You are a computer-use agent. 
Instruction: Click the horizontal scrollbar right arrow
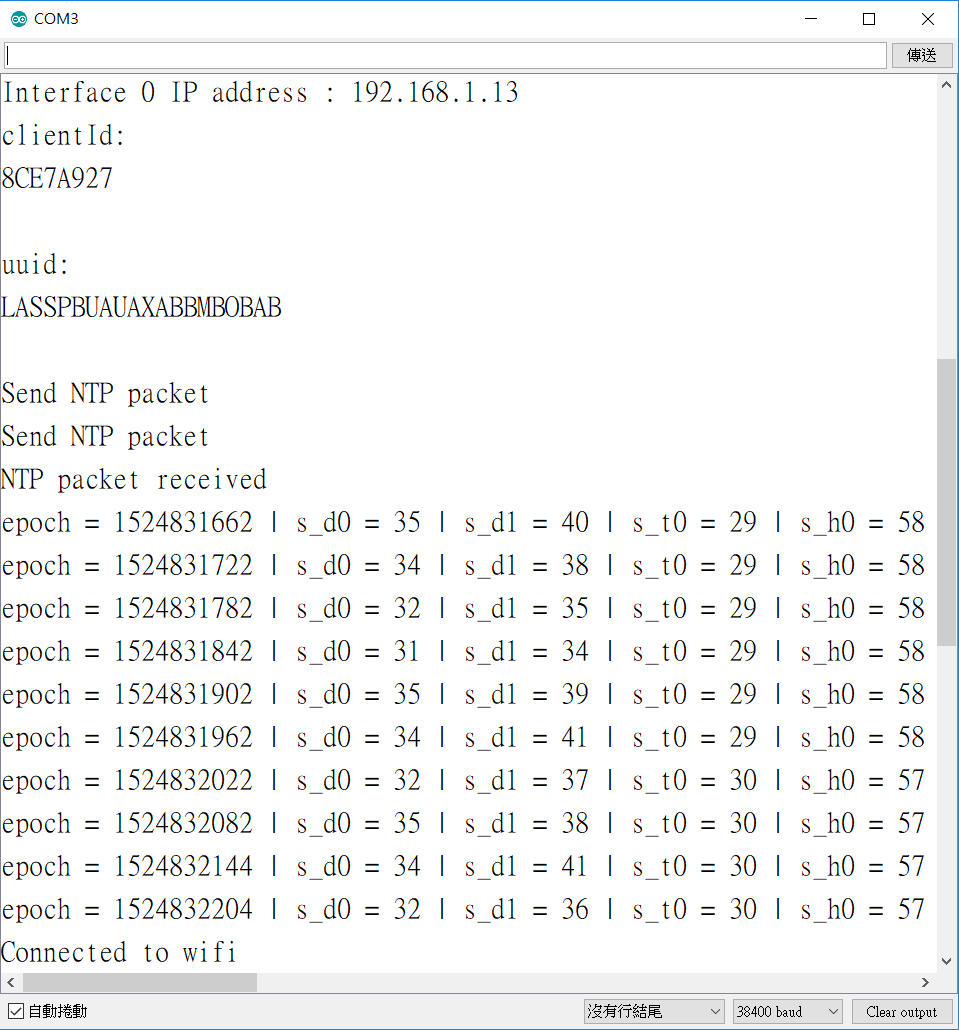click(x=926, y=982)
